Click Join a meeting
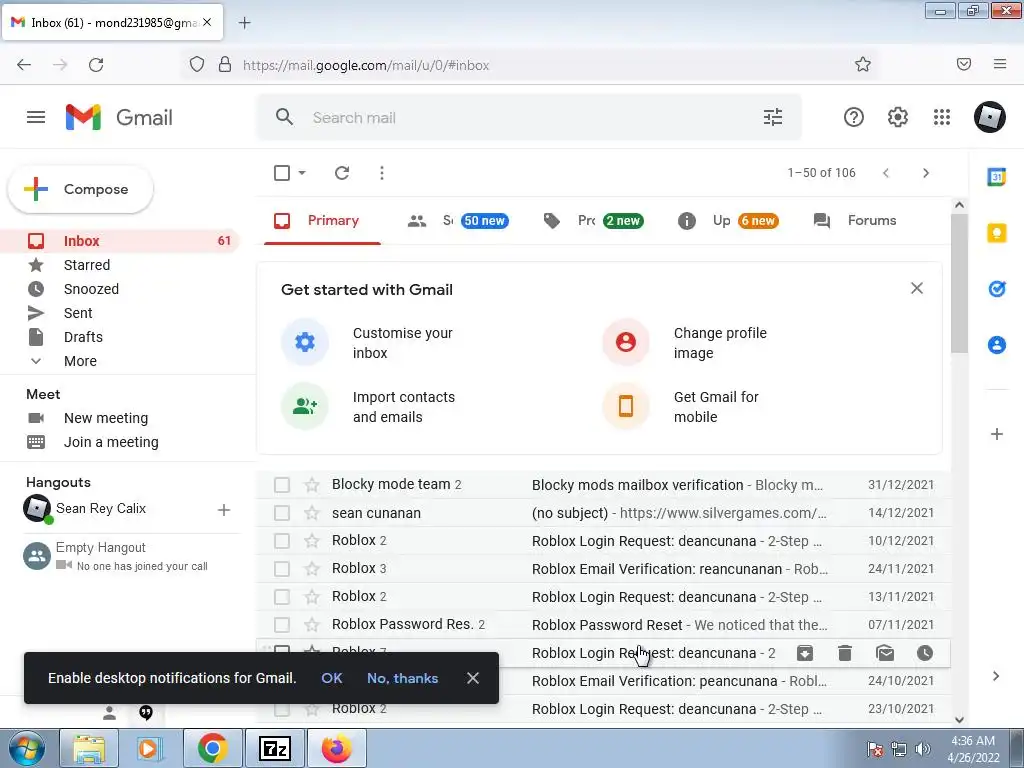Screen dimensions: 1024x768 (111, 442)
